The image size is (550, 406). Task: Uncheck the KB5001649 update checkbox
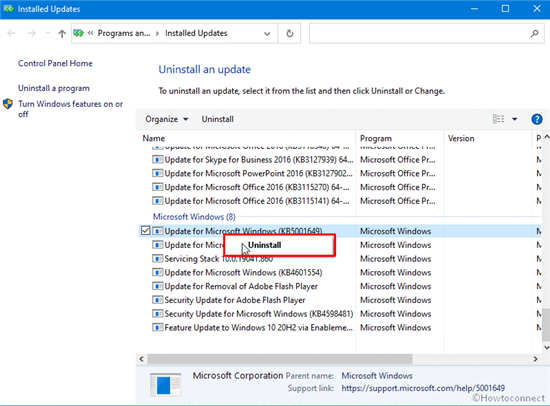(145, 231)
